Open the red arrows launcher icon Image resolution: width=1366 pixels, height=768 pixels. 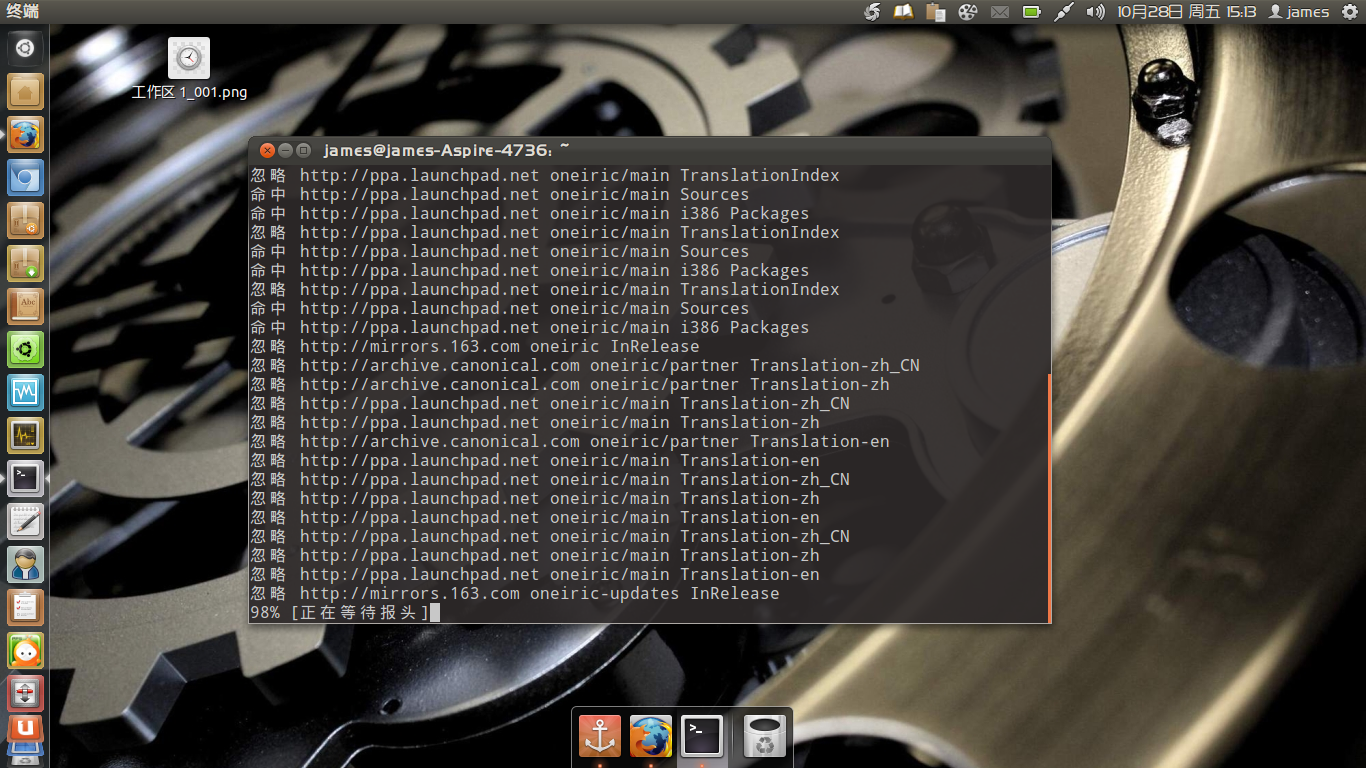25,693
